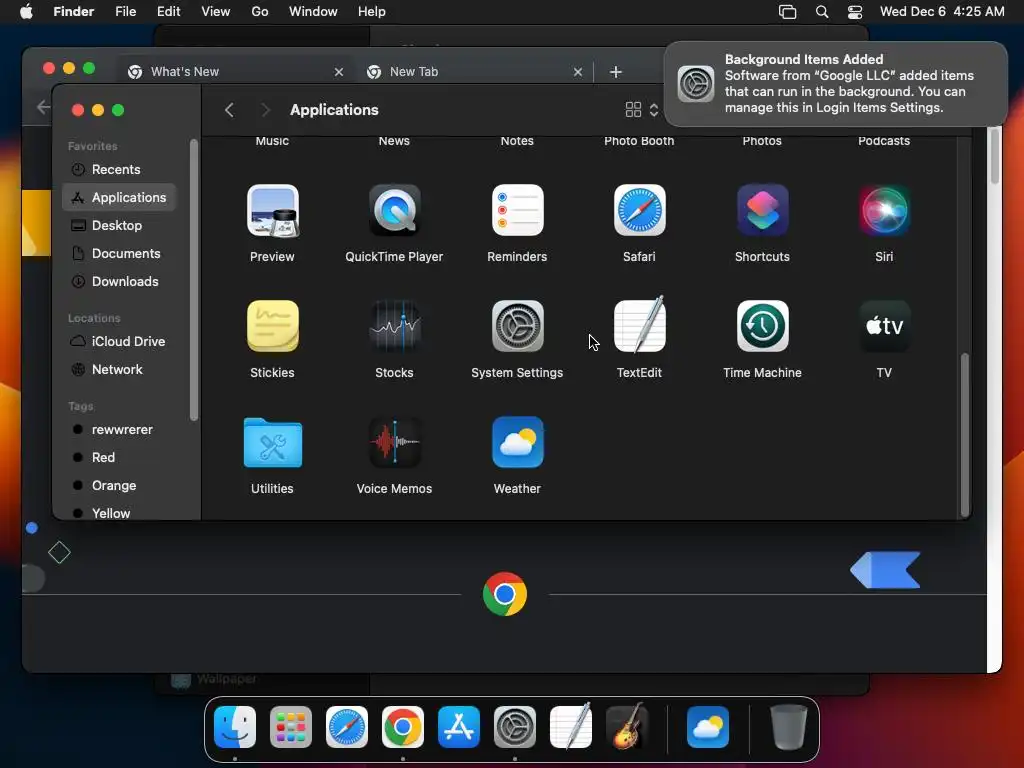Open the Window menu
The image size is (1024, 768).
(x=313, y=11)
